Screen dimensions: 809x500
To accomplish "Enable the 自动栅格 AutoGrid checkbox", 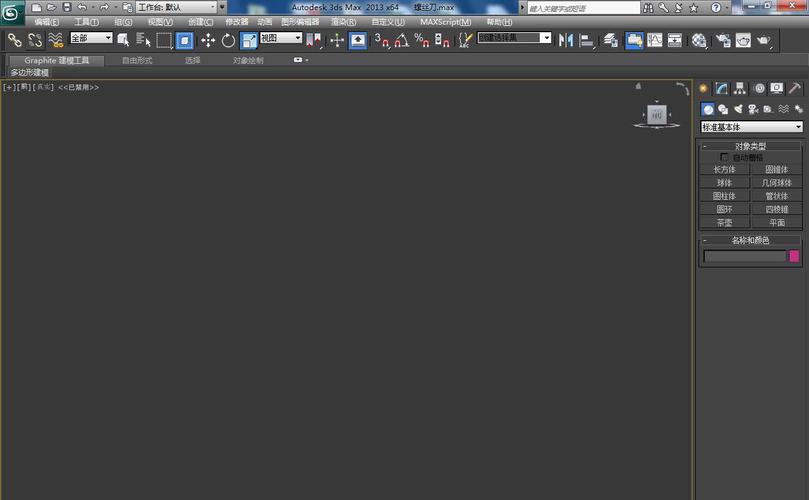I will (x=724, y=156).
